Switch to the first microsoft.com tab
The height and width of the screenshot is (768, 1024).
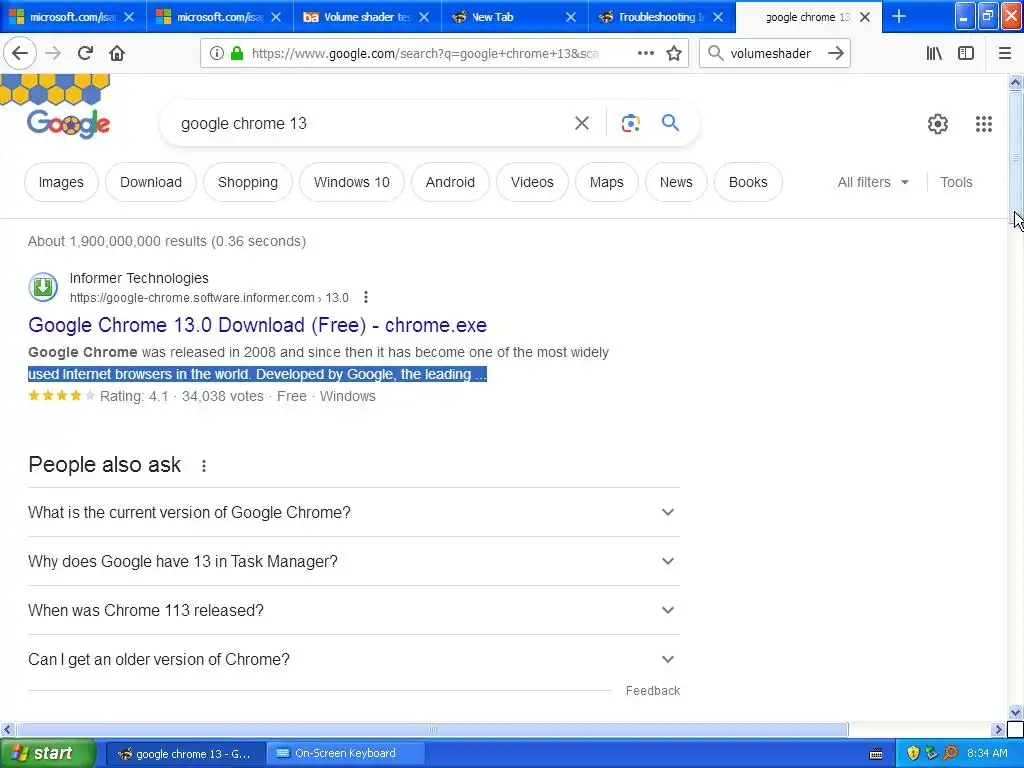[73, 17]
